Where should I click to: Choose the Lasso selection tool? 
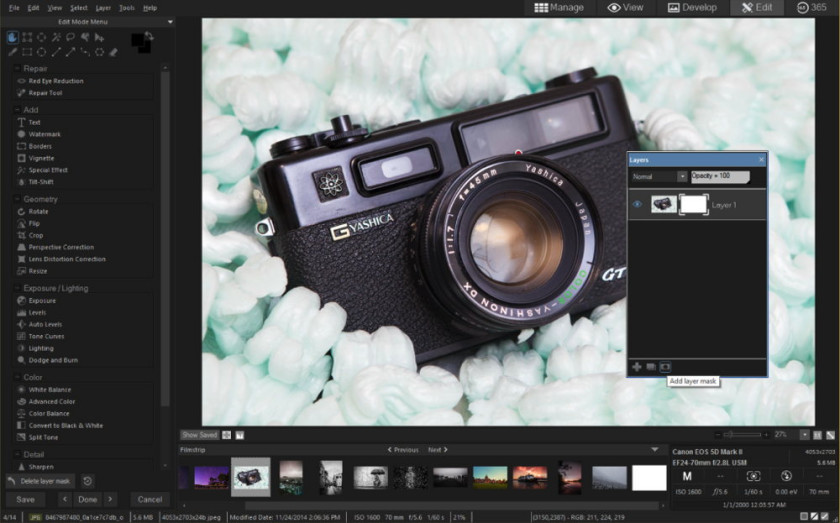70,37
